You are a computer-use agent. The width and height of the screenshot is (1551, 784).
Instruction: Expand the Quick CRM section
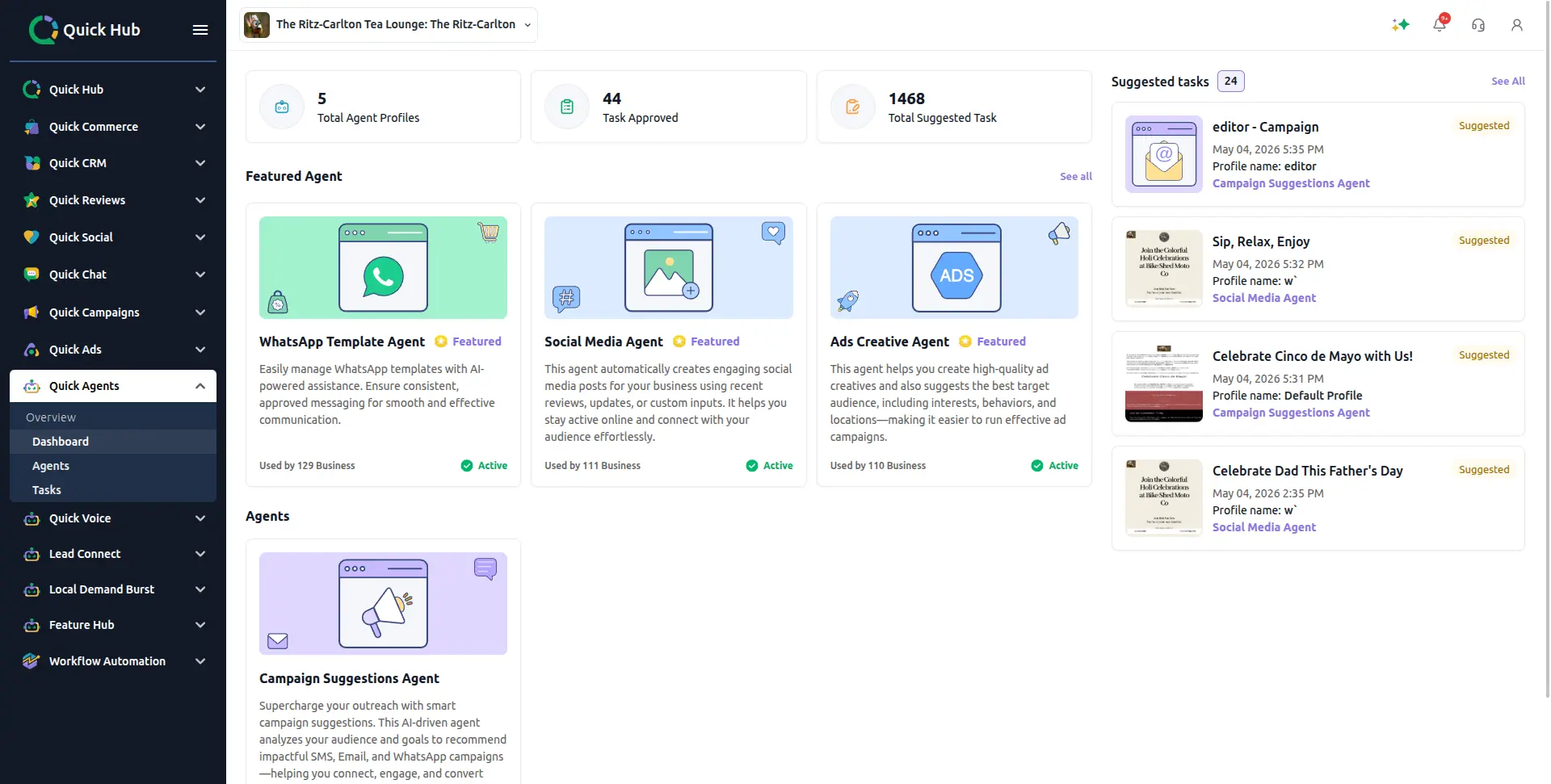tap(200, 163)
